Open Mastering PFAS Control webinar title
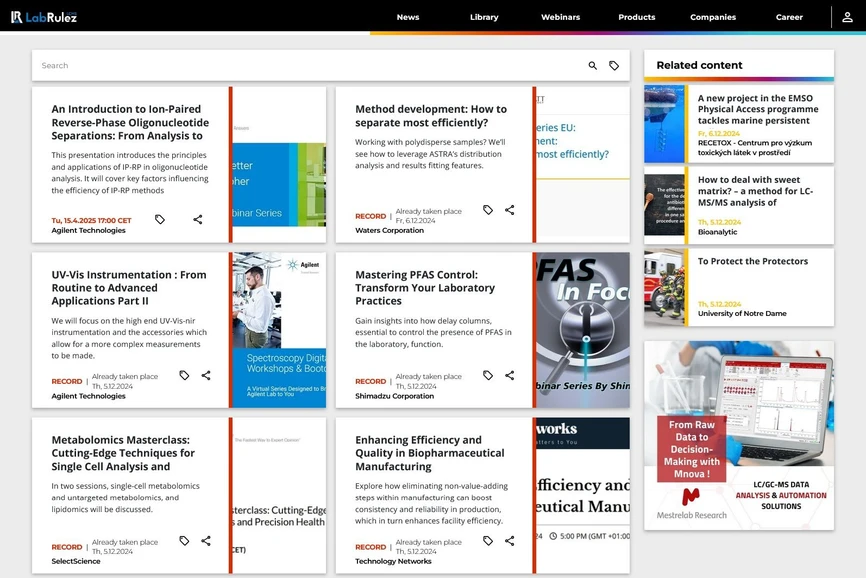 point(424,287)
